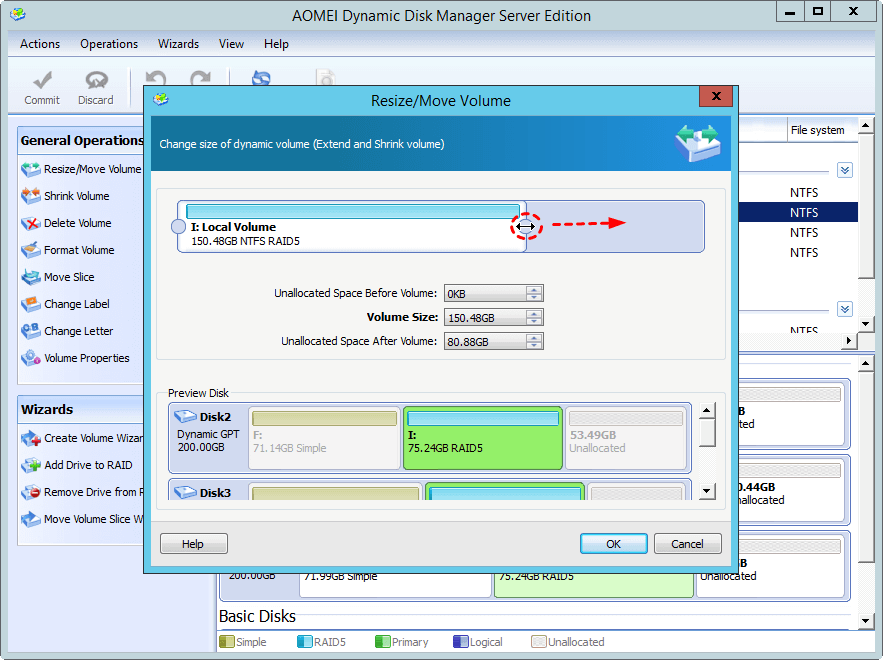The height and width of the screenshot is (660, 883).
Task: Launch Remove Drive from RAID wizard
Action: 82,492
